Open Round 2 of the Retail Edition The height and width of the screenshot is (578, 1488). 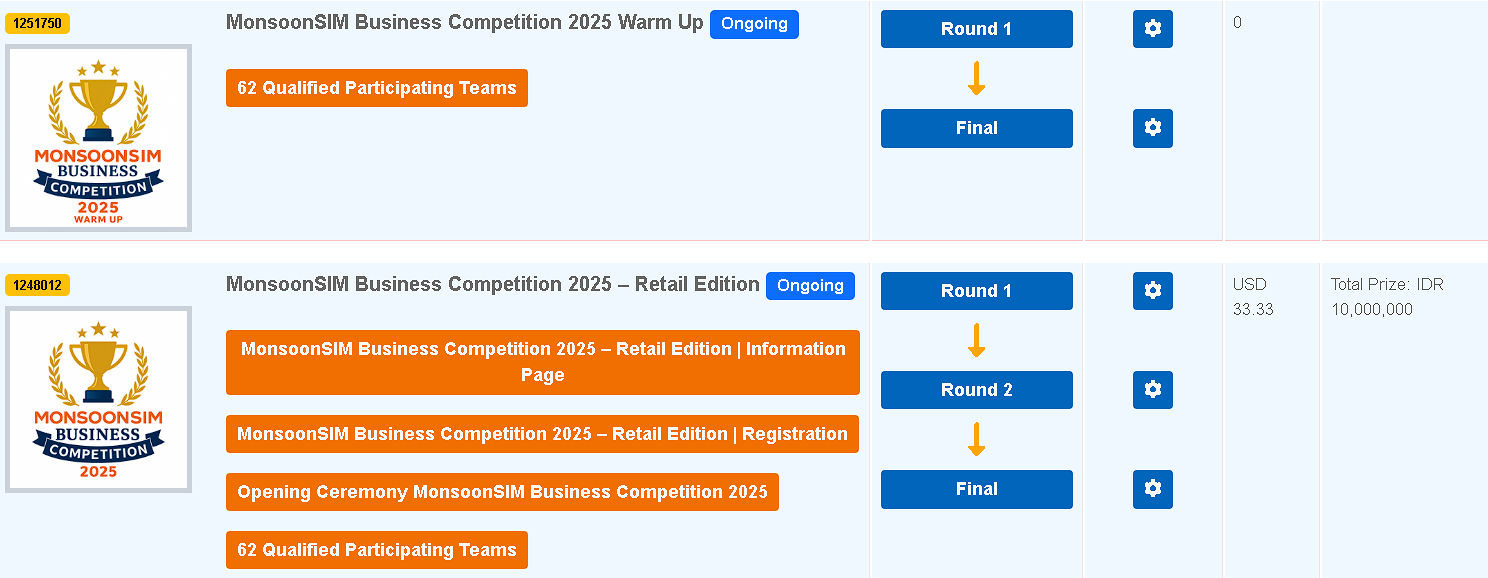pyautogui.click(x=976, y=390)
